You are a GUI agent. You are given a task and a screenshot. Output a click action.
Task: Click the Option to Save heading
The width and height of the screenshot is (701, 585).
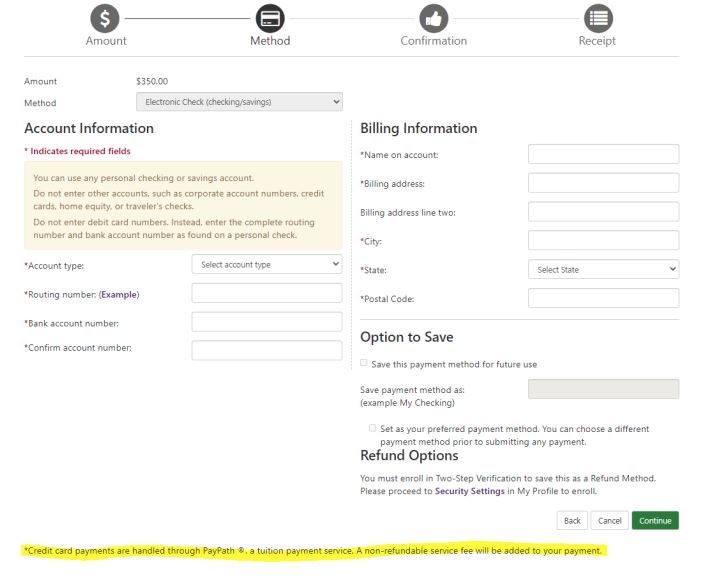[407, 337]
